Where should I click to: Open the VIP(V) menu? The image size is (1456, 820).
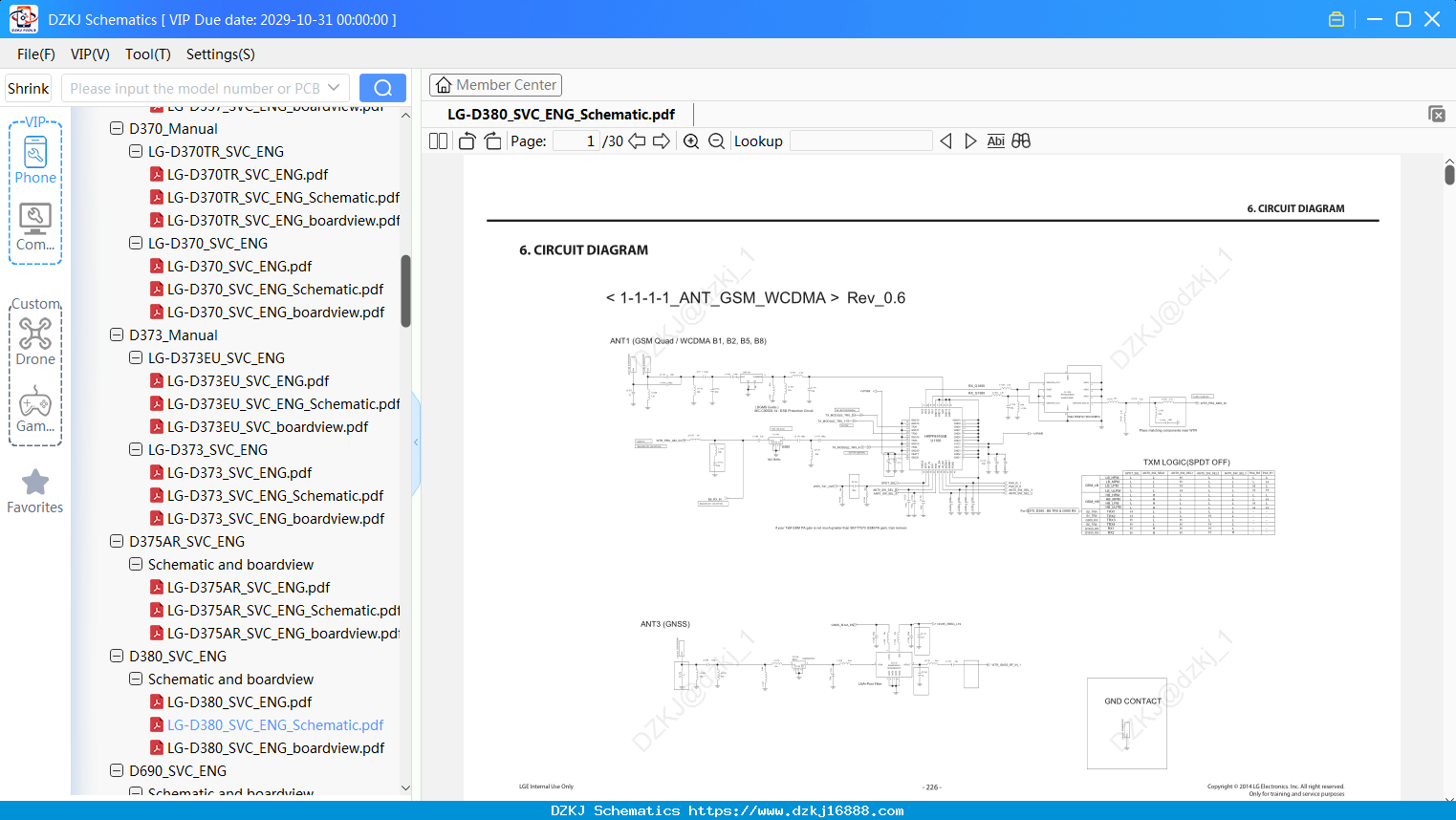(90, 54)
